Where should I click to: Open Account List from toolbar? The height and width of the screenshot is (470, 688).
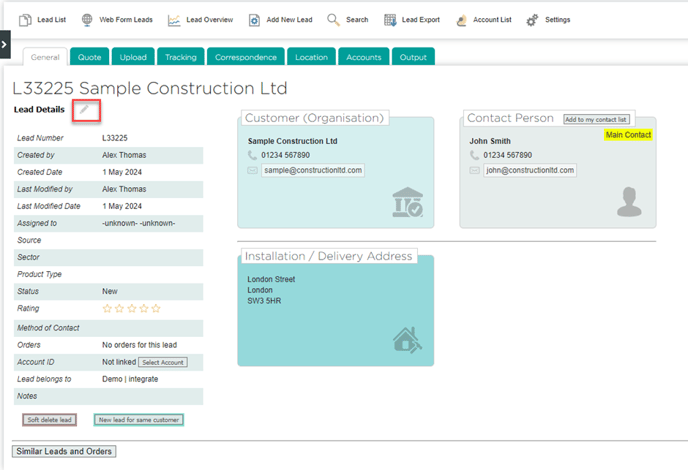461,20
